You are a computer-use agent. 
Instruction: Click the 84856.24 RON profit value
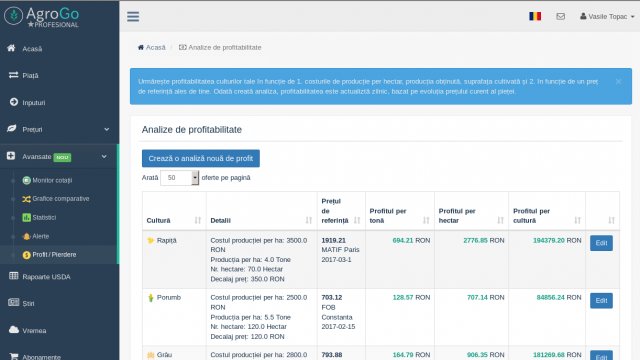pos(558,297)
